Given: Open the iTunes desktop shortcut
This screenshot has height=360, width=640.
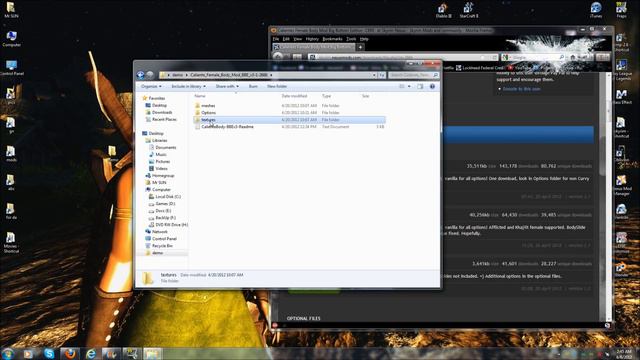Looking at the screenshot, I should point(596,10).
